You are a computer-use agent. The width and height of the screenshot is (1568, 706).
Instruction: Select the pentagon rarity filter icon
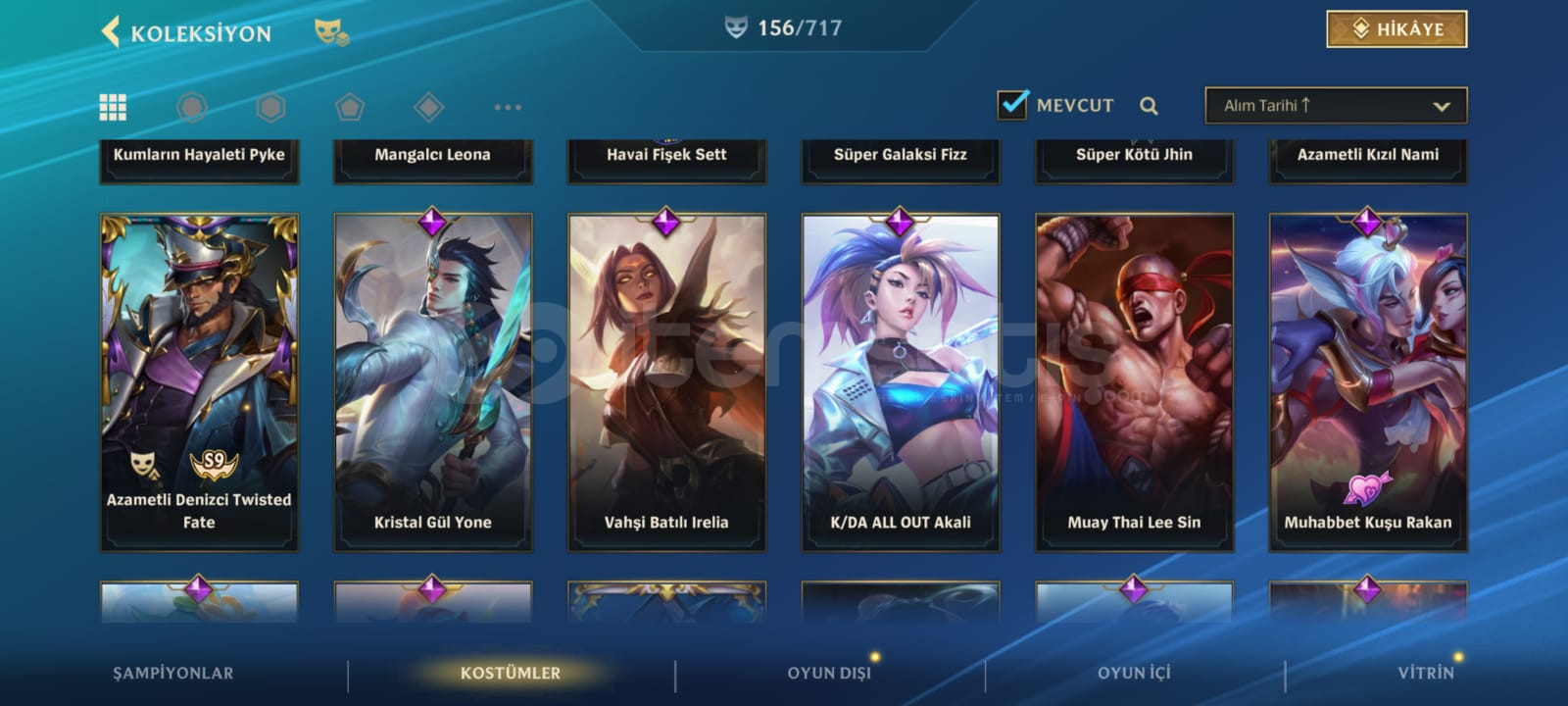(350, 107)
